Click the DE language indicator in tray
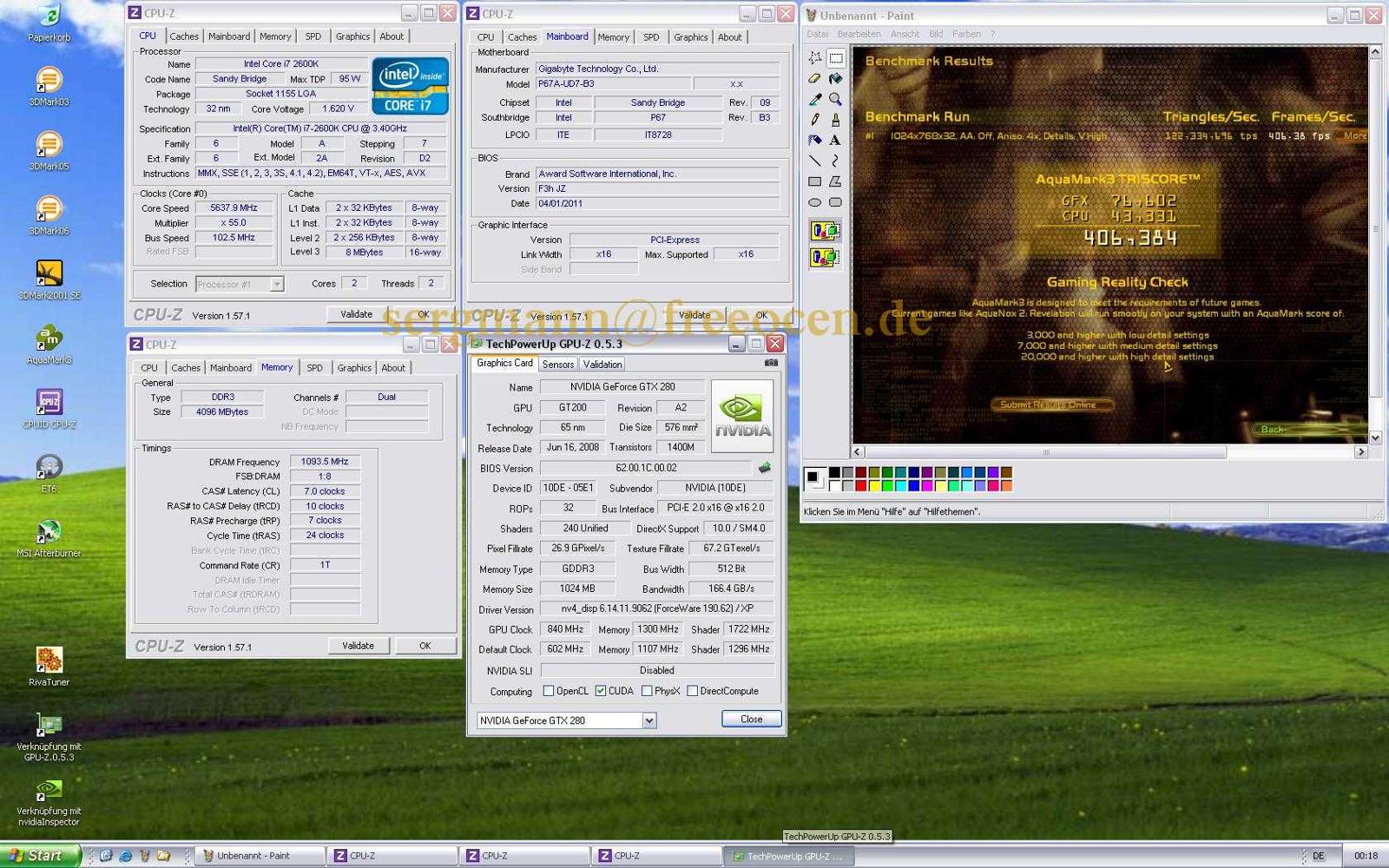Viewport: 1389px width, 868px height. (x=1319, y=856)
